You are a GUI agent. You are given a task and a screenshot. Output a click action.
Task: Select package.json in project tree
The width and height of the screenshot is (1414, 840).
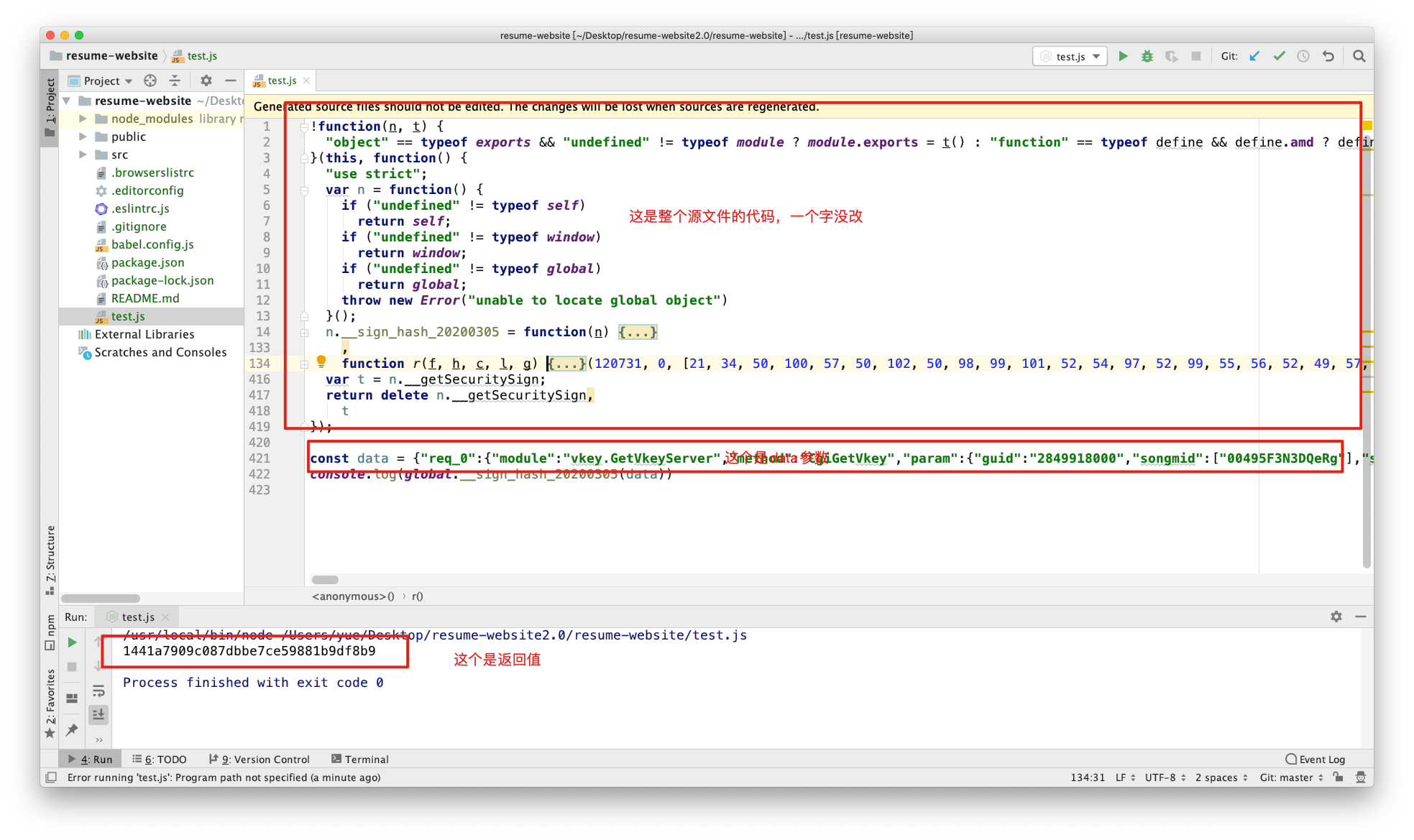pos(147,262)
